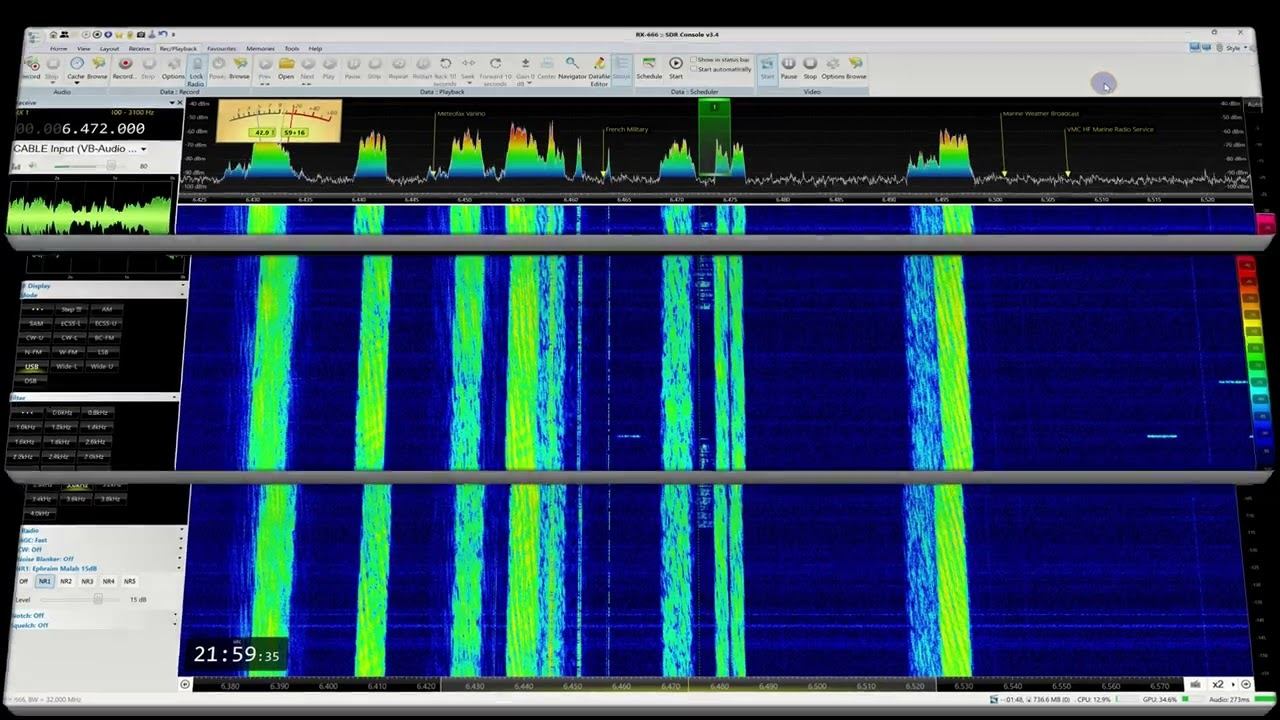This screenshot has width=1280, height=720.
Task: Open the Datafile Editor
Action: pos(599,71)
